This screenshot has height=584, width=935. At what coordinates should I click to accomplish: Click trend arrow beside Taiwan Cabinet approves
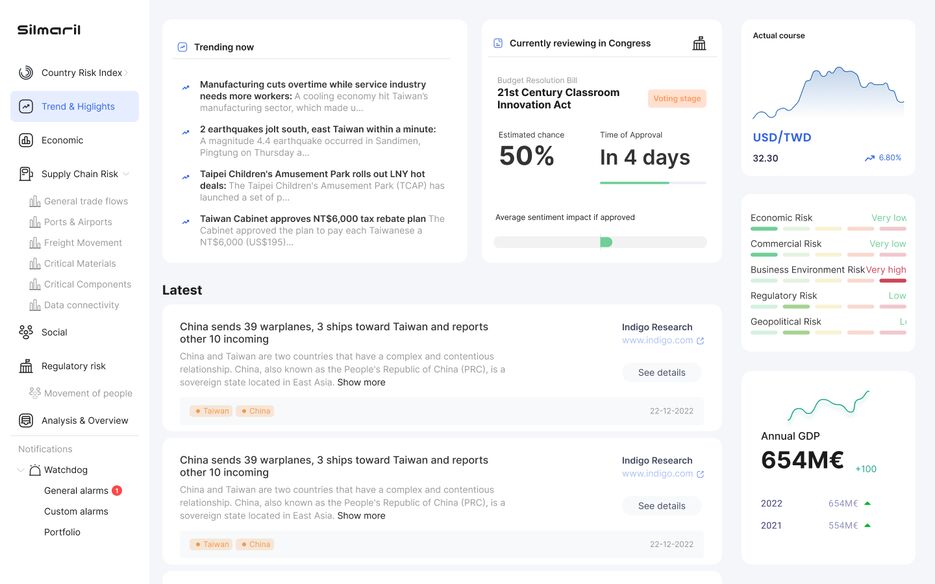185,221
